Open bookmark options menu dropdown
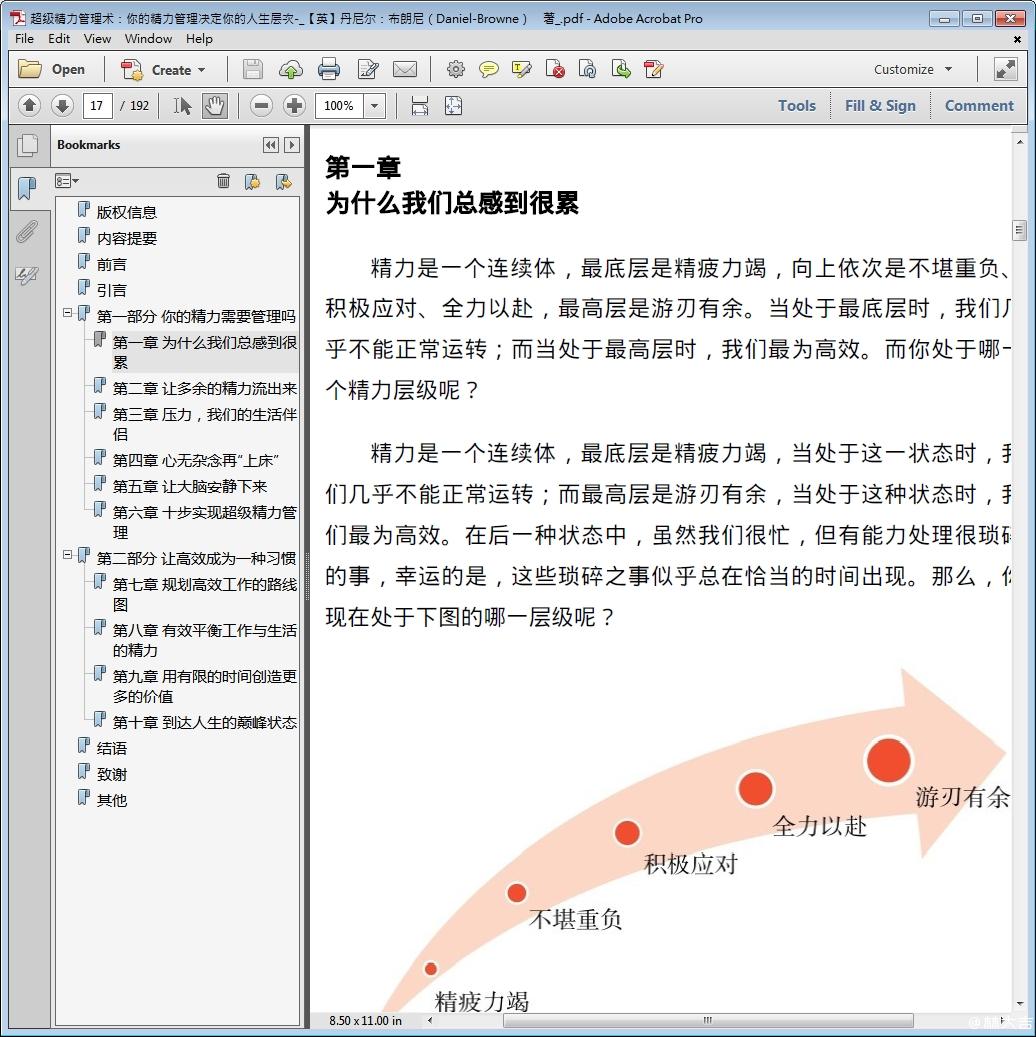The image size is (1036, 1037). (x=67, y=181)
